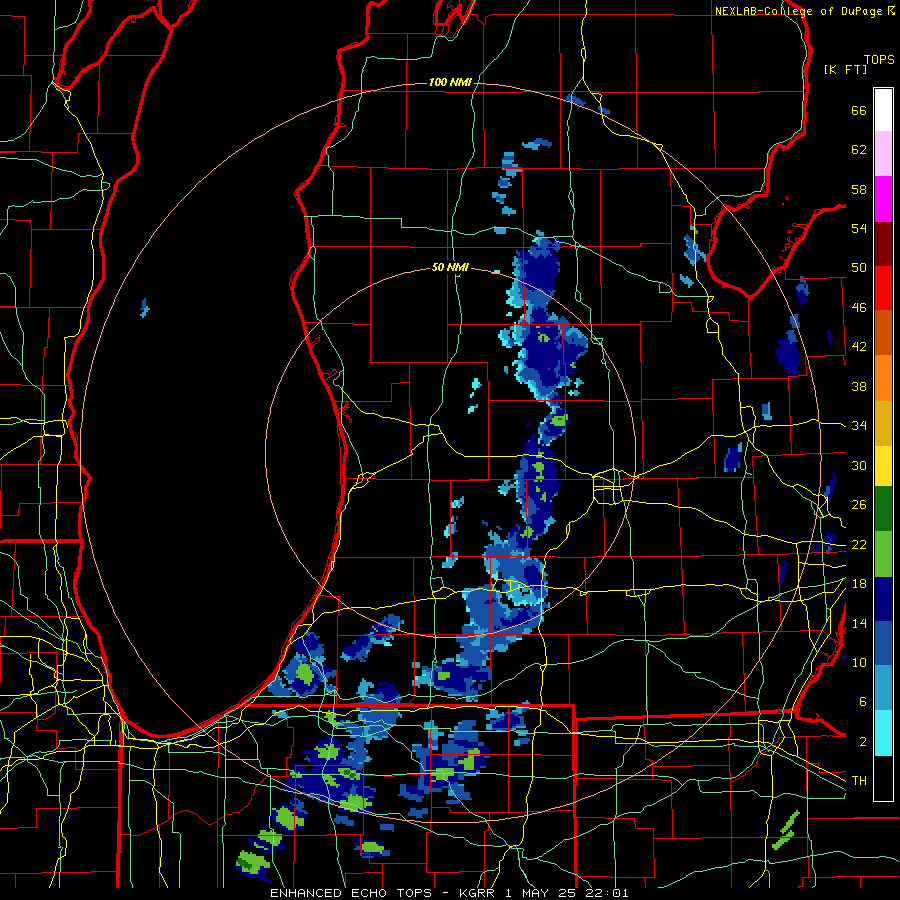Click the 46 value on the legend

tap(859, 308)
